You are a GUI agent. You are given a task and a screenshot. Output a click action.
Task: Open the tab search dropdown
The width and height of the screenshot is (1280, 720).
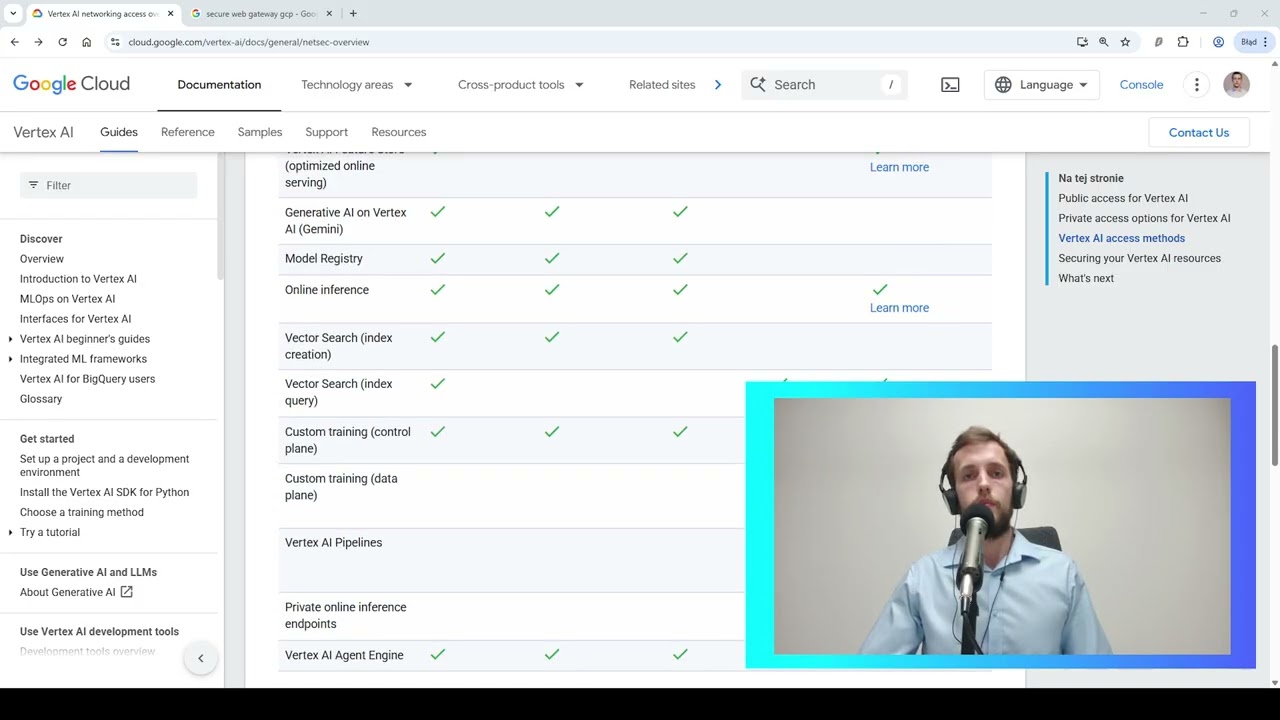13,14
